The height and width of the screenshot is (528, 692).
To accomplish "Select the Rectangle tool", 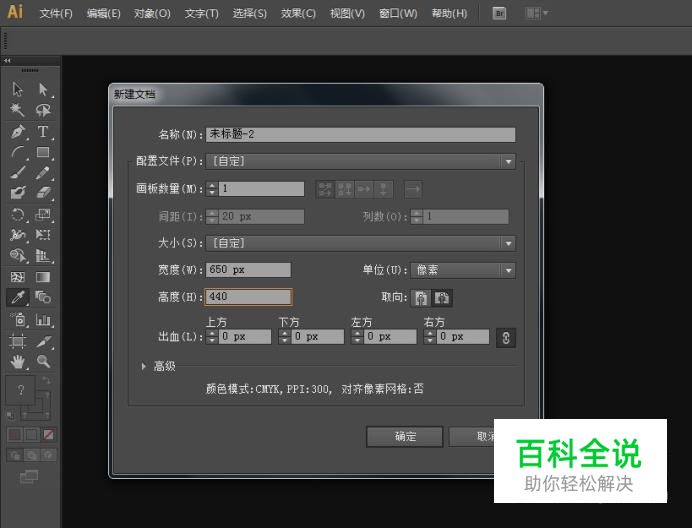I will [43, 152].
